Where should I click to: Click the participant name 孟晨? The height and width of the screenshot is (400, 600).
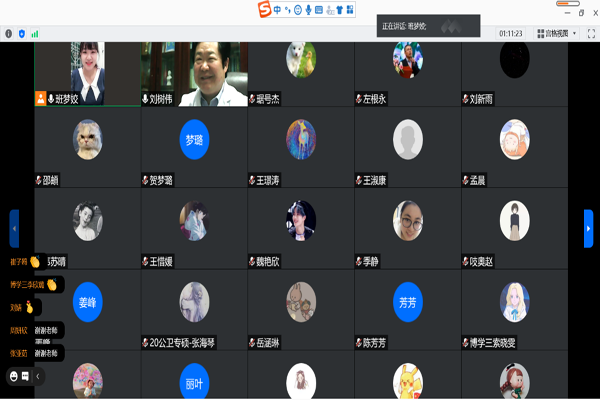pos(478,180)
